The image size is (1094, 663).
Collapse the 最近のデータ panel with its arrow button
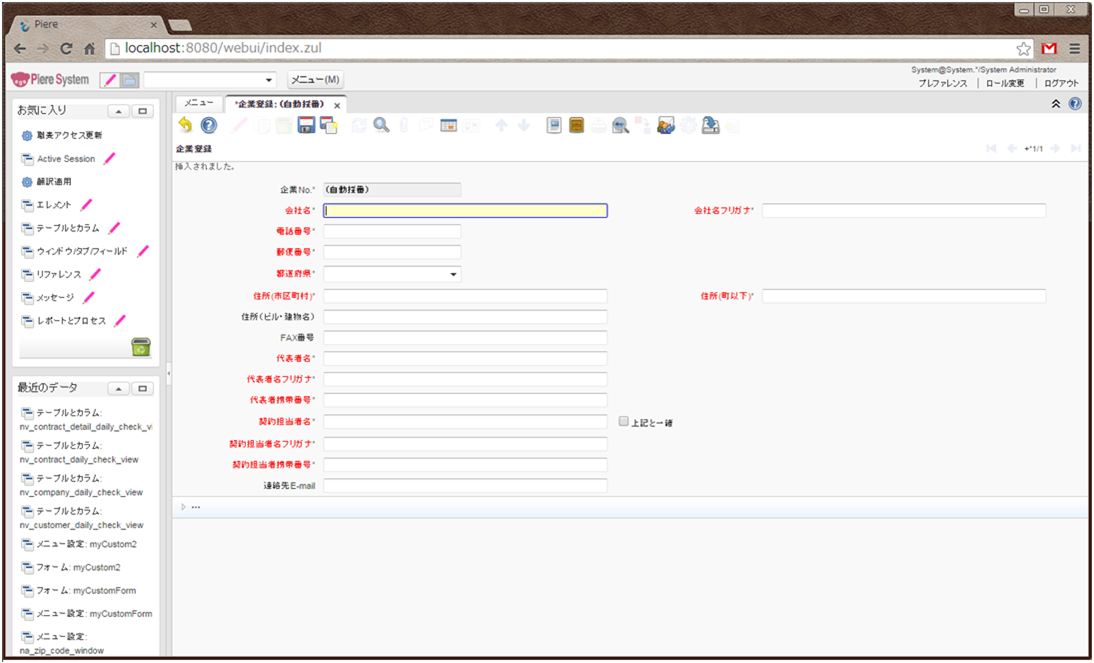coord(119,389)
